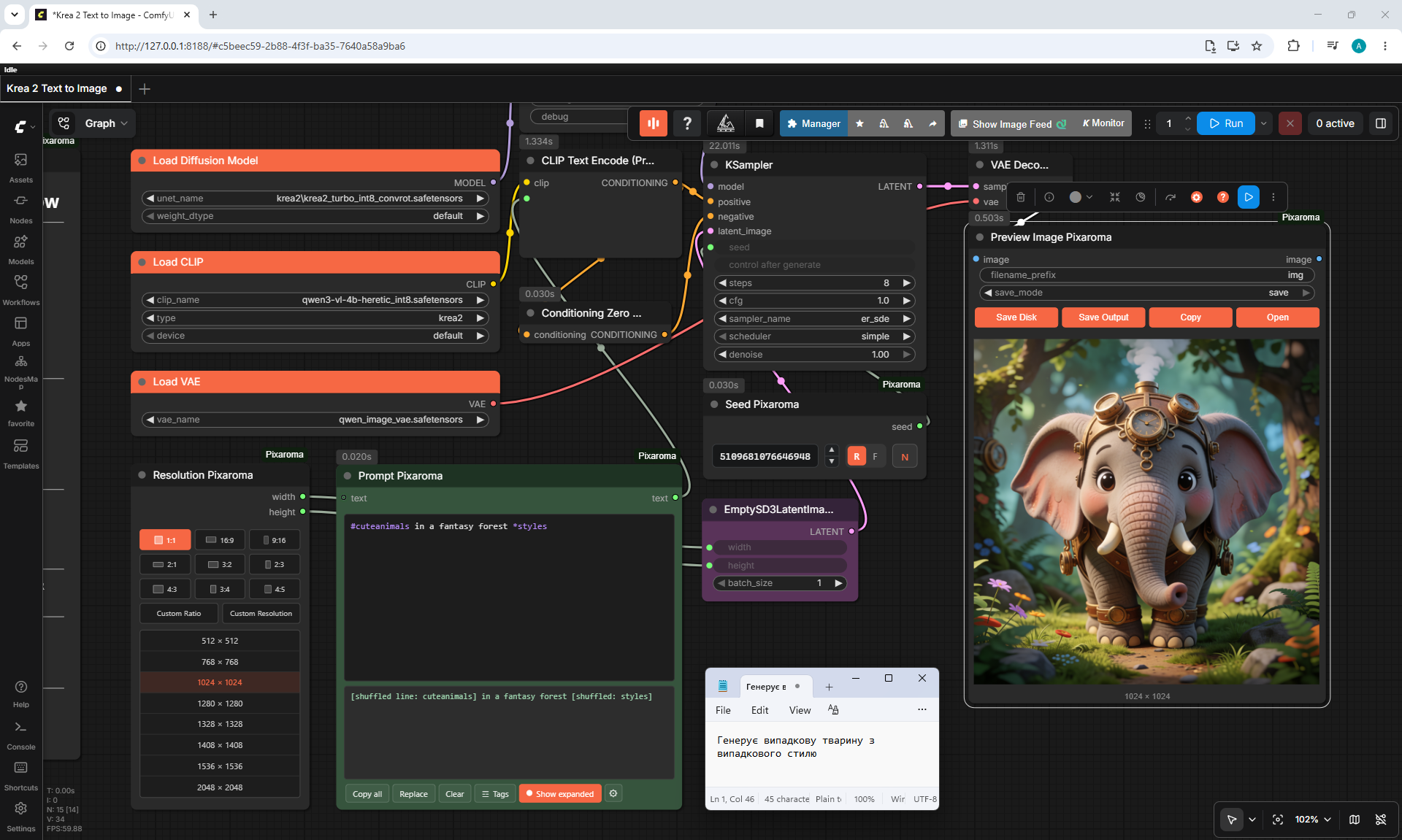Change clip_name model selection
1402x840 pixels.
(x=315, y=300)
